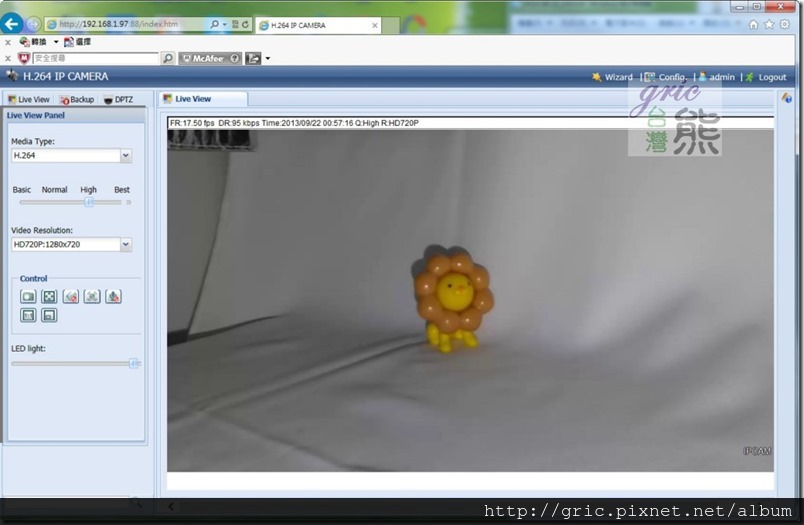Open the McAfee toolbar dropdown arrow
Screen dimensions: 804x525
(268, 58)
